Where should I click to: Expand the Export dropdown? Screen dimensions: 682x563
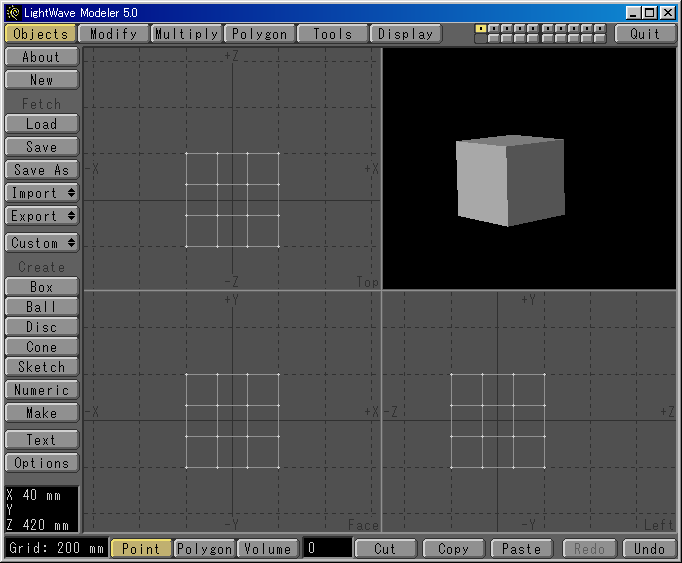41,215
